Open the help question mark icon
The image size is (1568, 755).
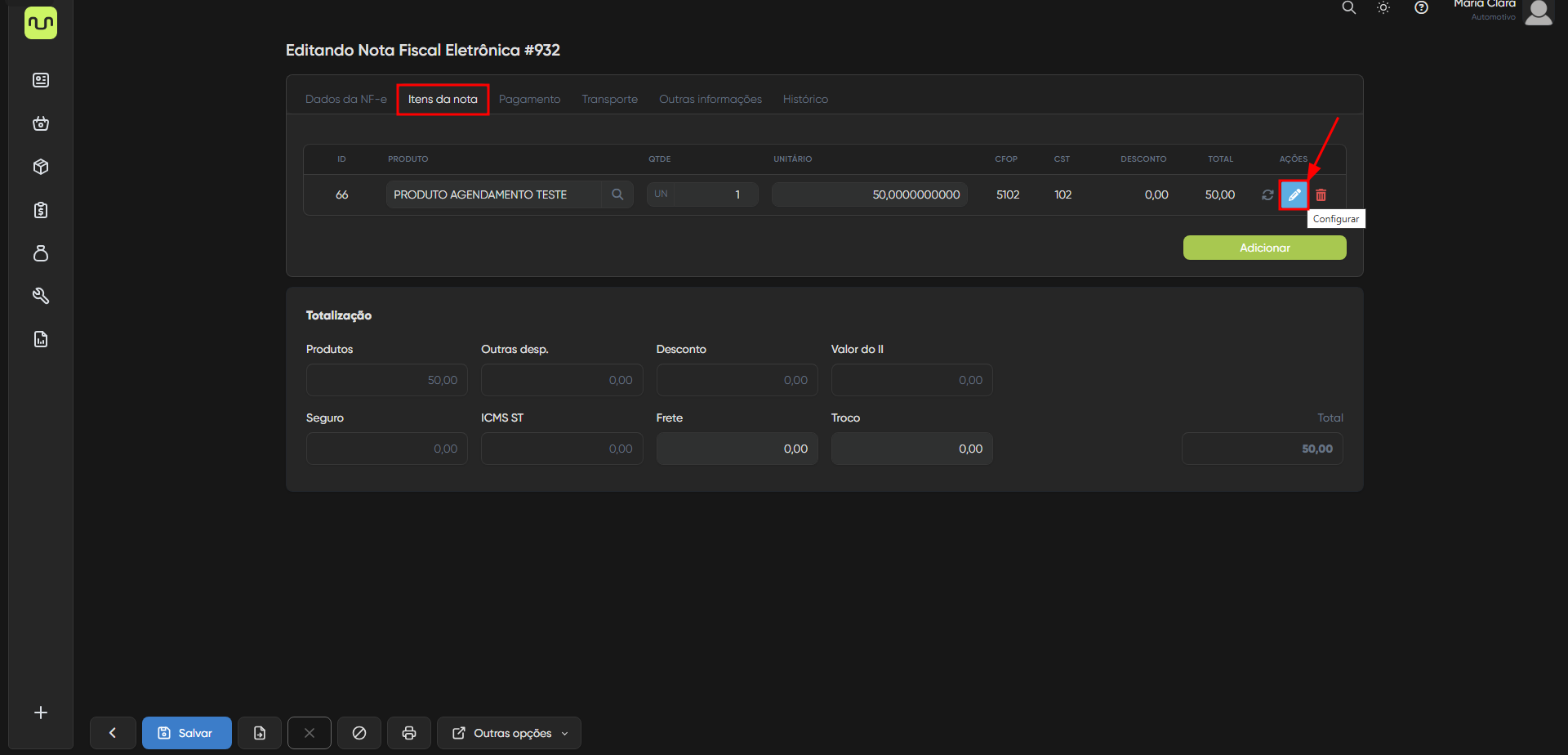tap(1421, 8)
